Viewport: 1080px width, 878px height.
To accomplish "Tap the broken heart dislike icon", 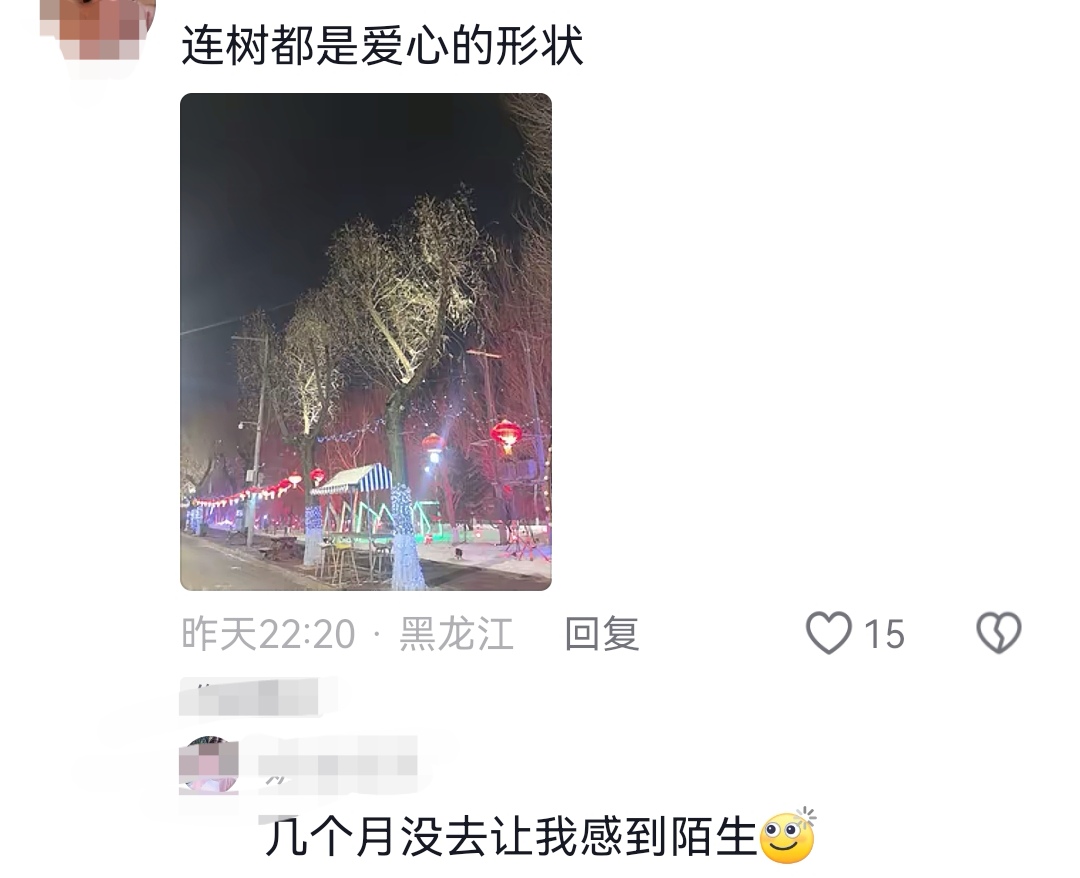I will [x=999, y=633].
